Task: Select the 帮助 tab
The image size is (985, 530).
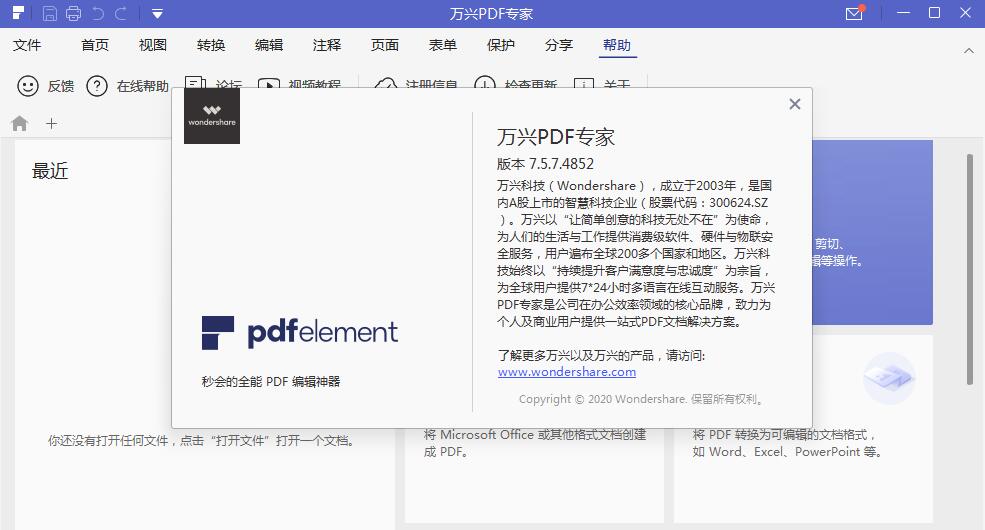Action: (617, 45)
